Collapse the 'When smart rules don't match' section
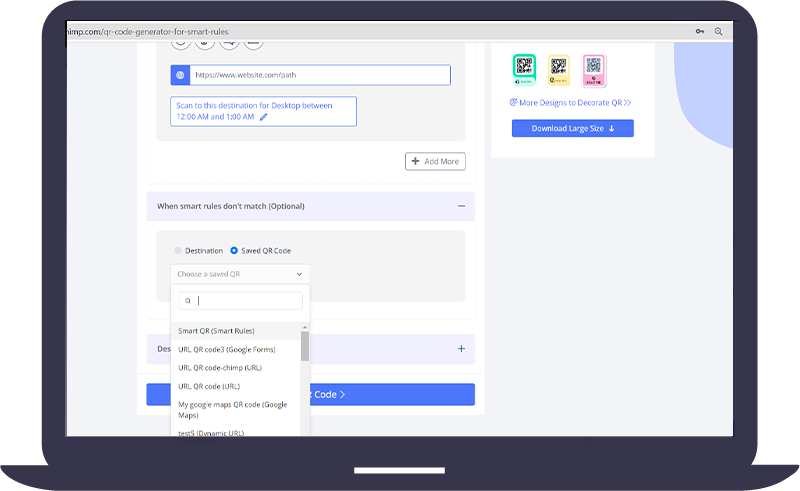 point(461,206)
